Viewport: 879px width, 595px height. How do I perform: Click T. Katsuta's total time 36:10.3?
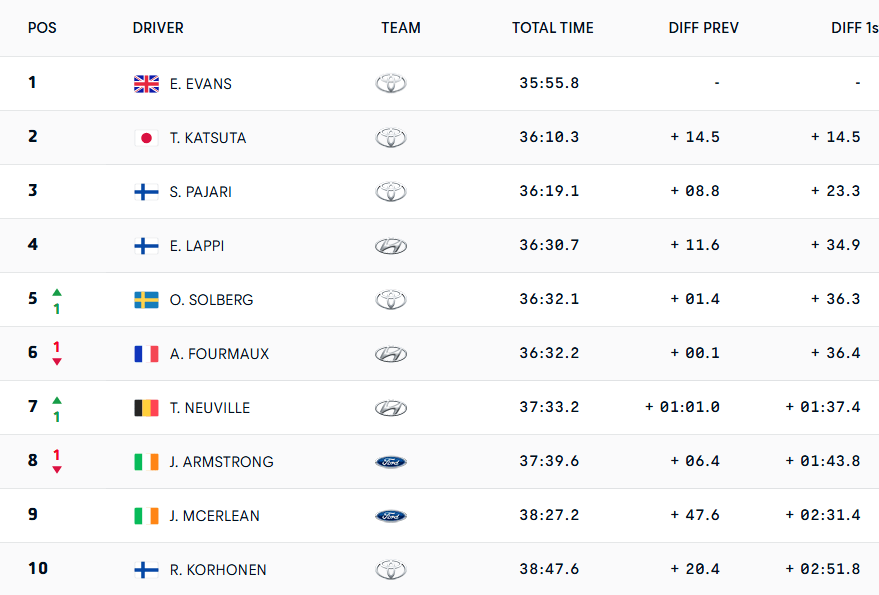[549, 138]
